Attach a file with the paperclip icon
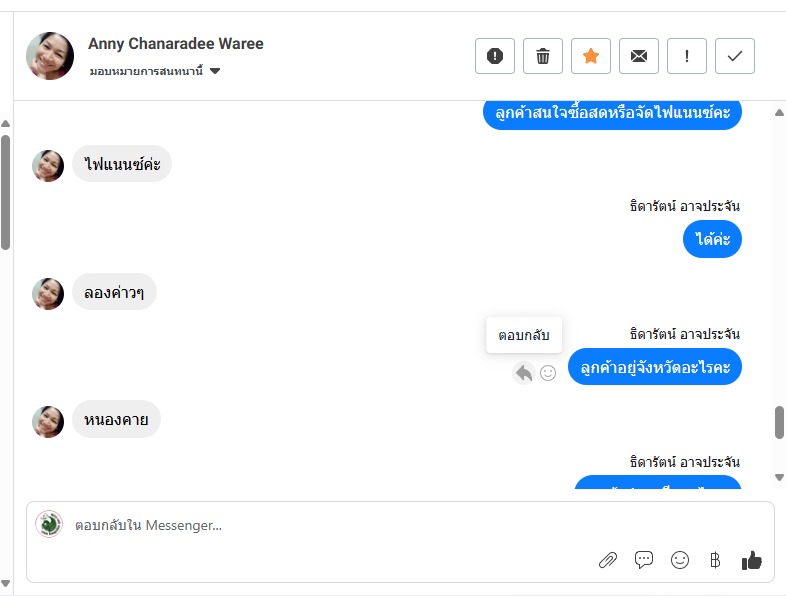Image resolution: width=786 pixels, height=596 pixels. click(x=608, y=560)
